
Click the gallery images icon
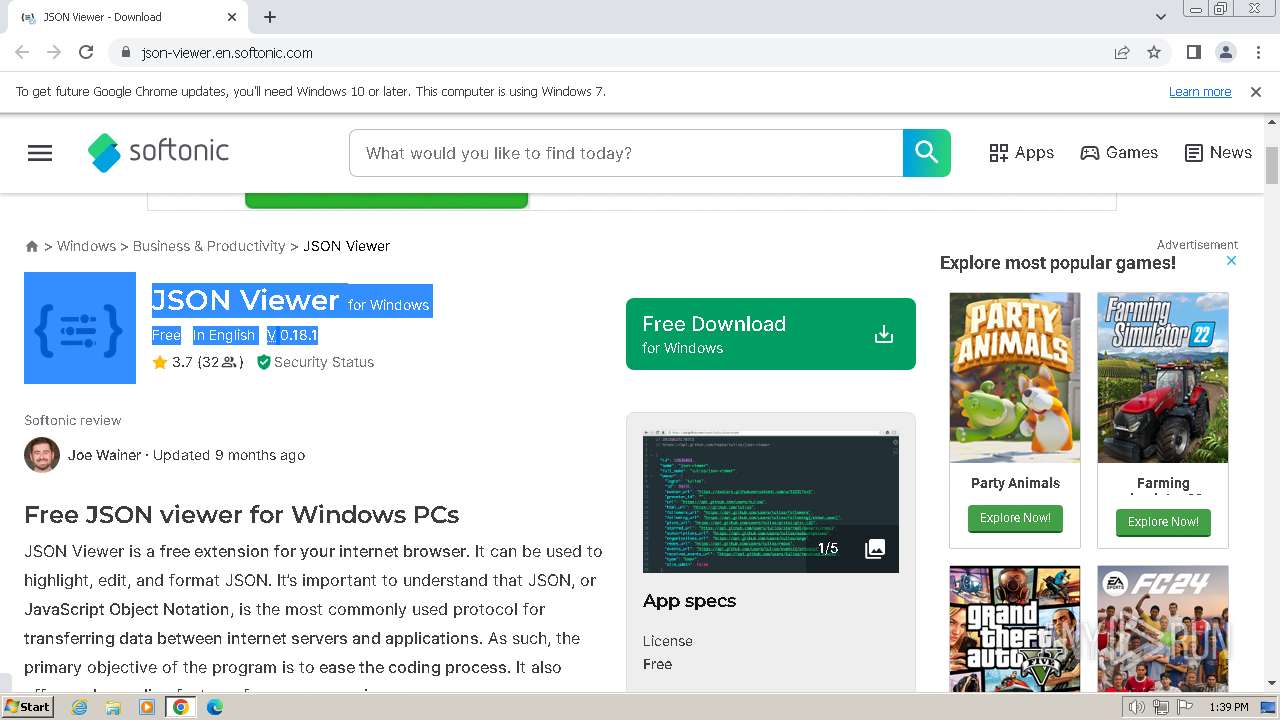click(875, 548)
